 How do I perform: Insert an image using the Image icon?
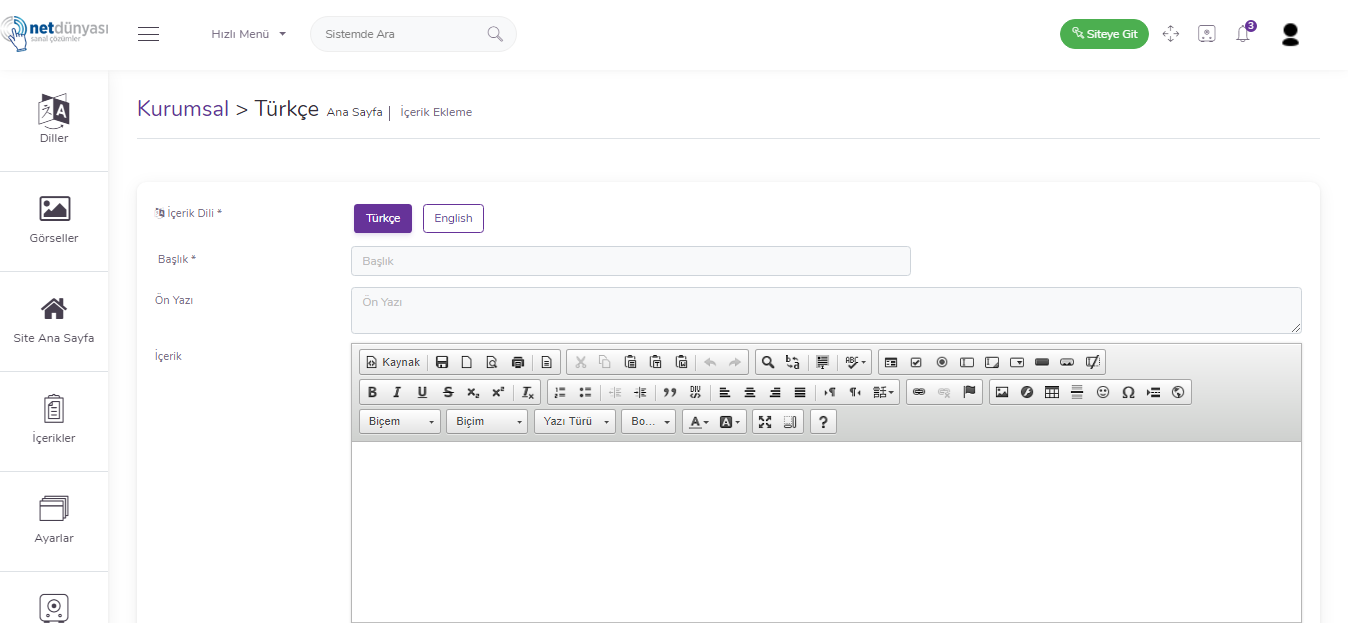1002,392
